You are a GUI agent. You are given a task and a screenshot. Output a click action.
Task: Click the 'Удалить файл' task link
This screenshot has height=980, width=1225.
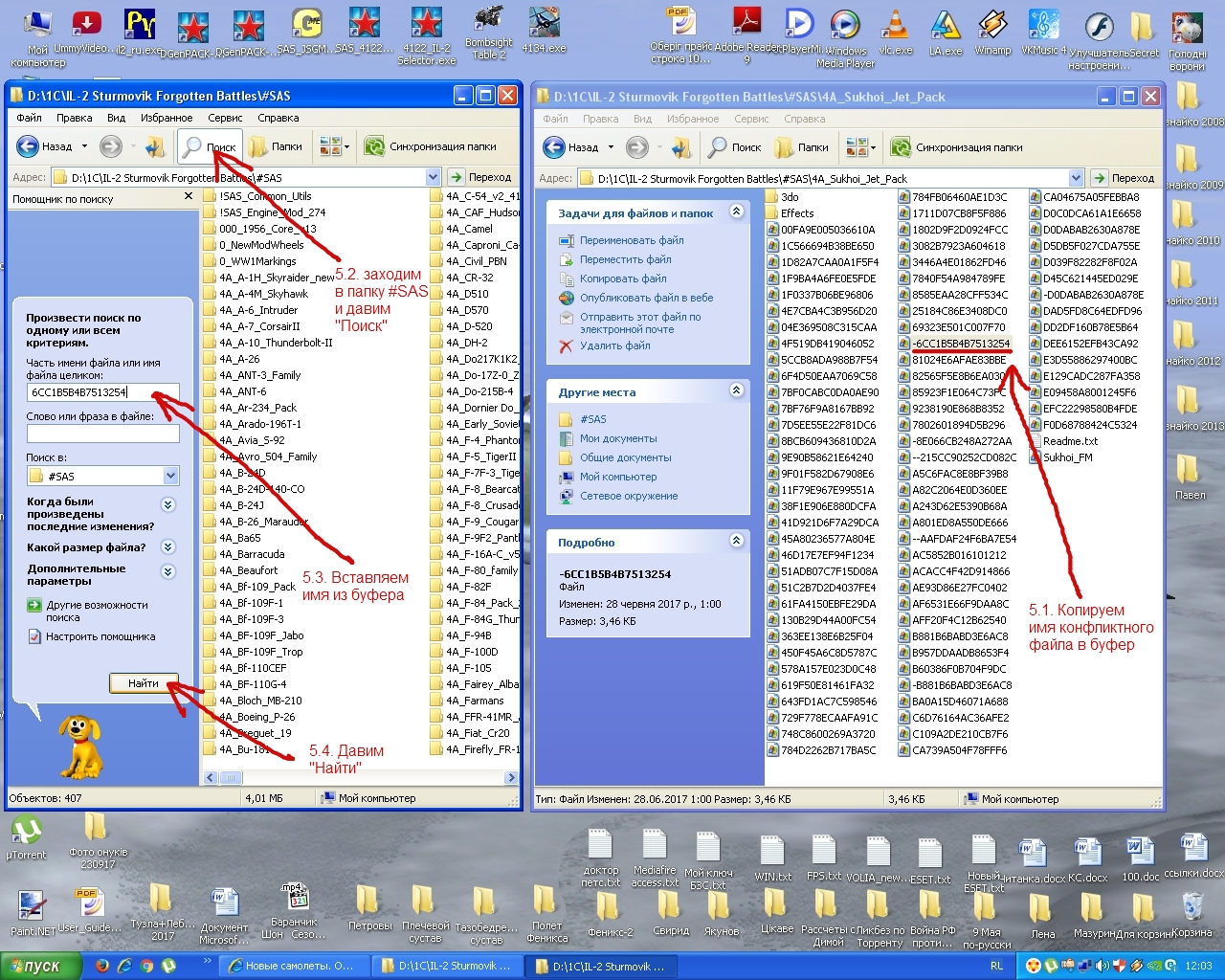point(614,345)
